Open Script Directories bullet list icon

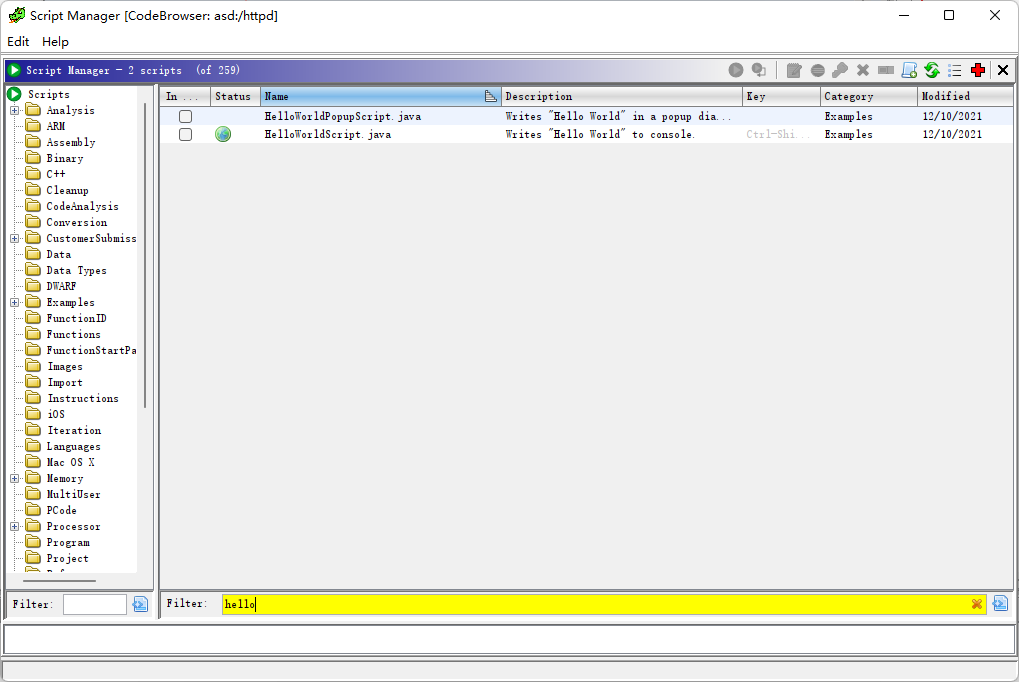pyautogui.click(x=955, y=70)
